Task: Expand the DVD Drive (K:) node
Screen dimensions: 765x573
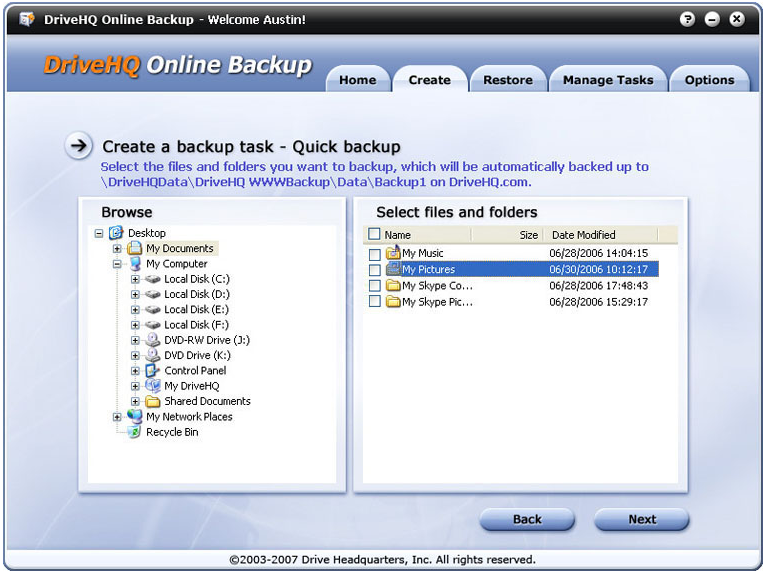Action: click(135, 355)
